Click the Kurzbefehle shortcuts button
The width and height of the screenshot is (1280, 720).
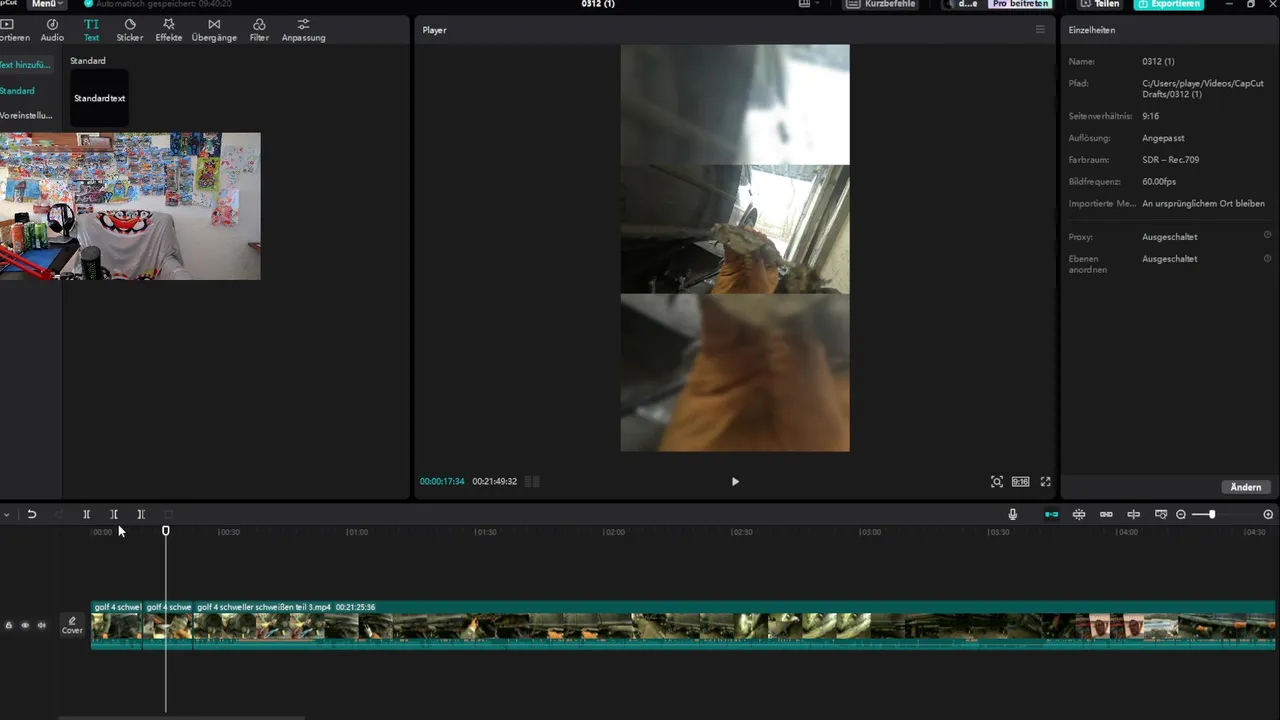(x=881, y=4)
